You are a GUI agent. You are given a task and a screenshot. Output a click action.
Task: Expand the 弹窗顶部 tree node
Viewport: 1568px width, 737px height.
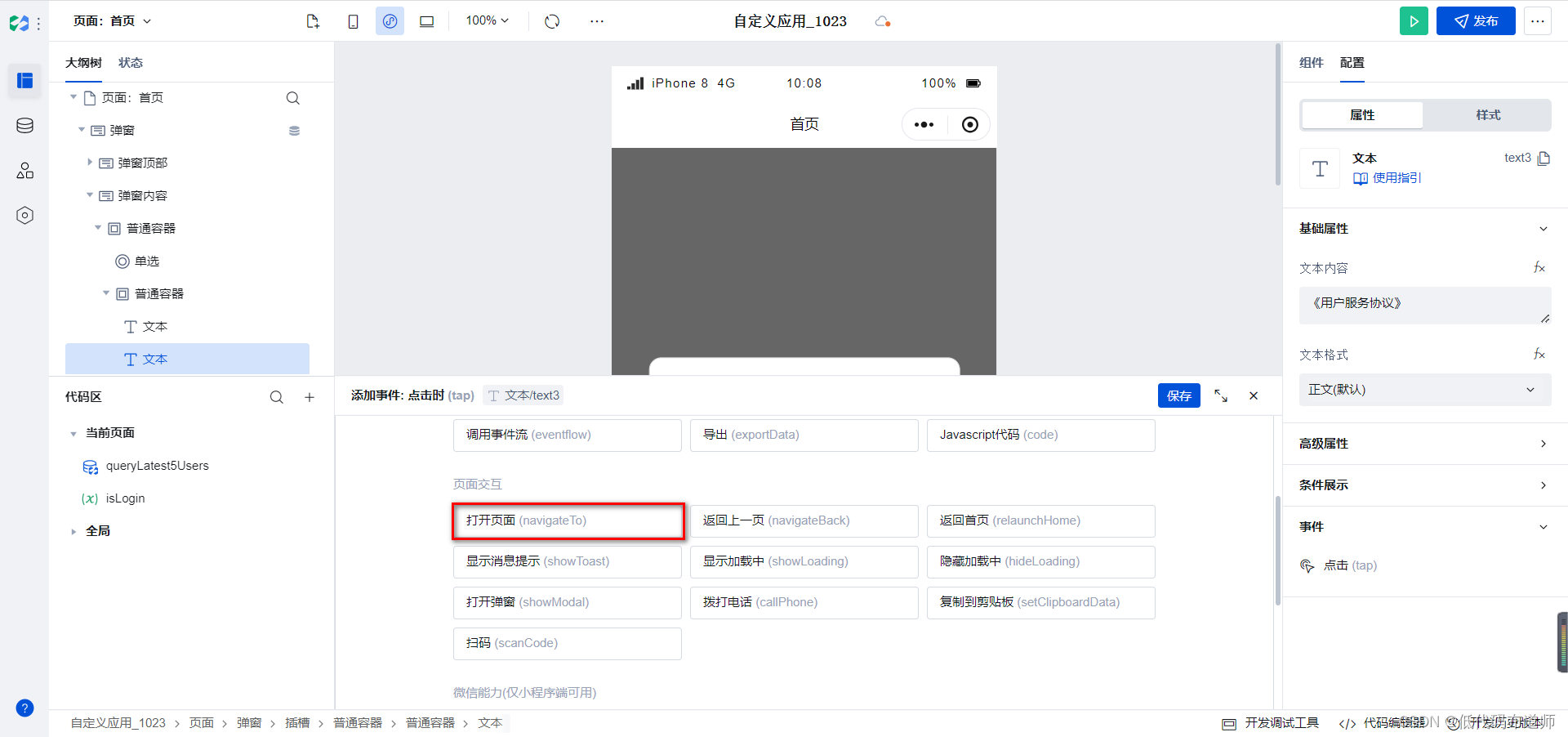[x=90, y=163]
